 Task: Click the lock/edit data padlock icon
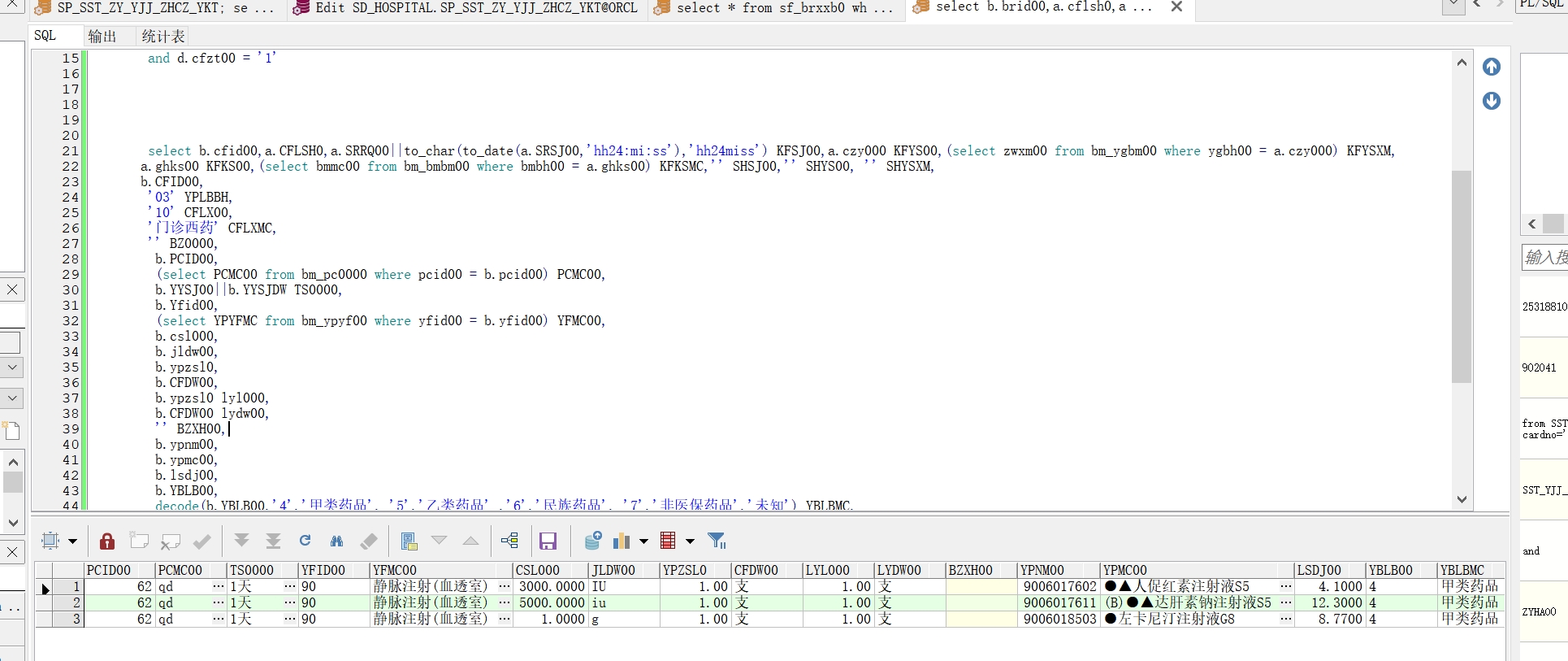pyautogui.click(x=107, y=541)
